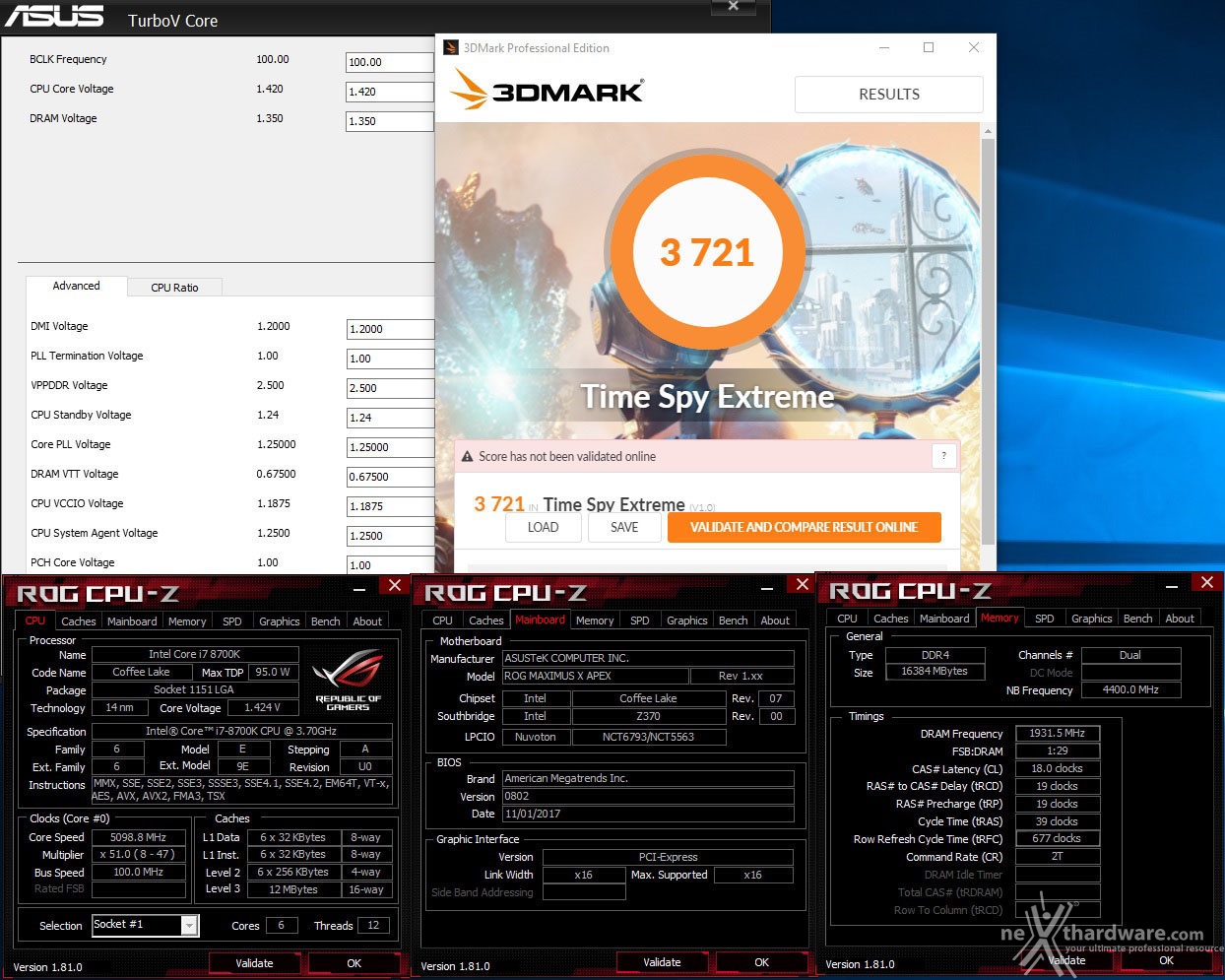The height and width of the screenshot is (980, 1225).
Task: Click the DRAM Voltage input field
Action: (390, 121)
